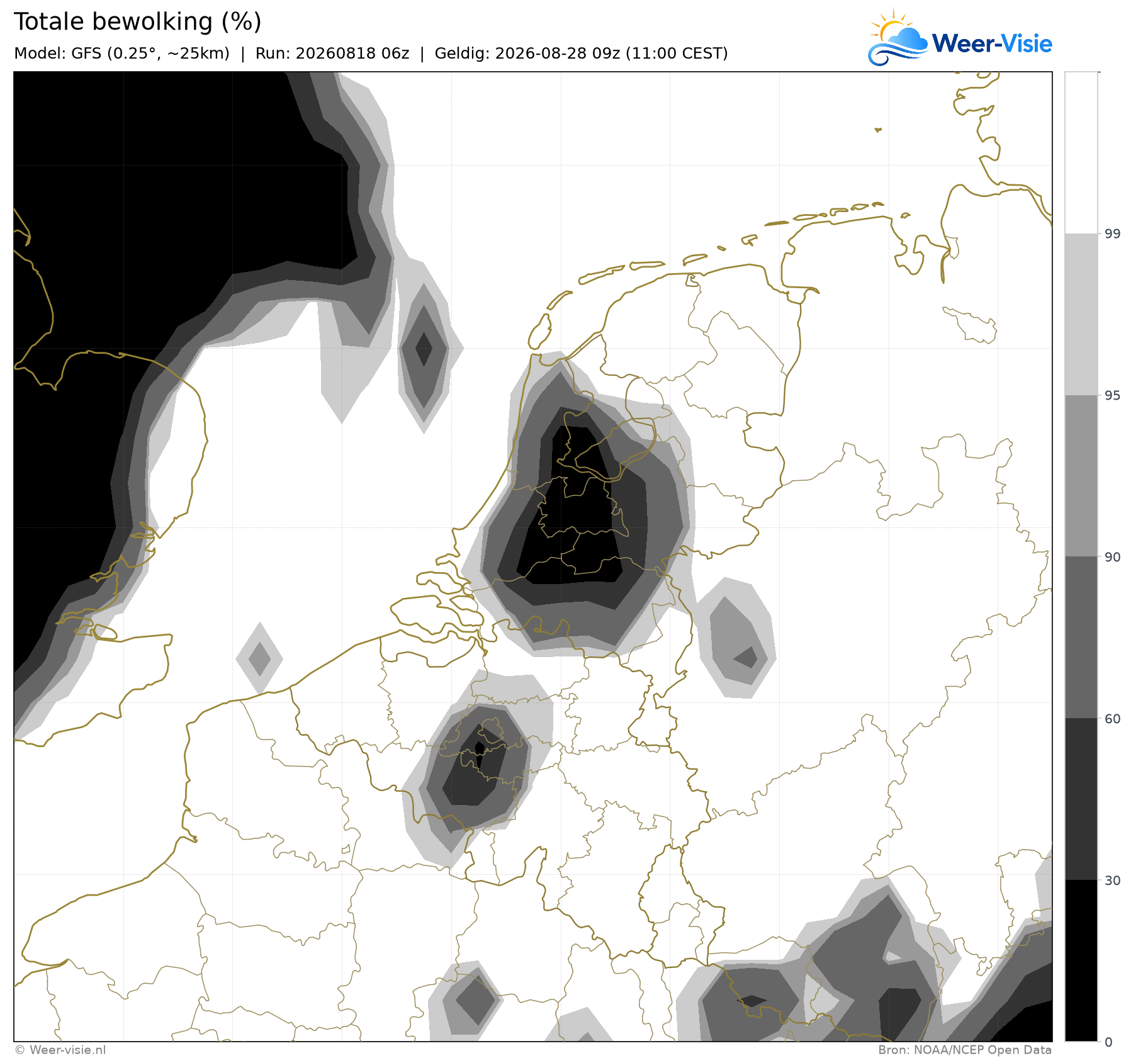Click the Weer-Visie sun and cloud logo icon
Viewport: 1148px width, 1058px height.
898,38
